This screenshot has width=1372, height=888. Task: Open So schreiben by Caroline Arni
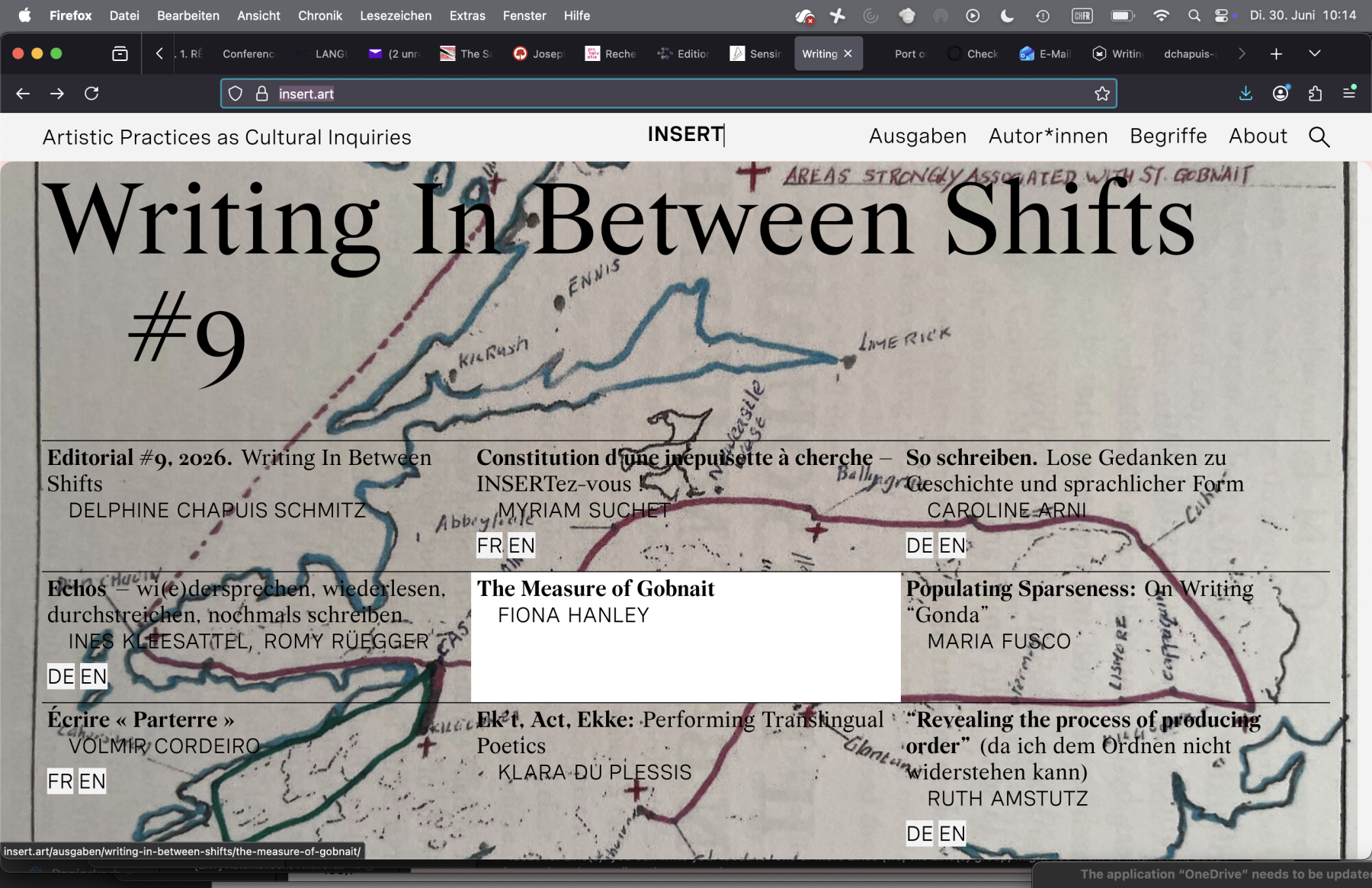pyautogui.click(x=1075, y=483)
